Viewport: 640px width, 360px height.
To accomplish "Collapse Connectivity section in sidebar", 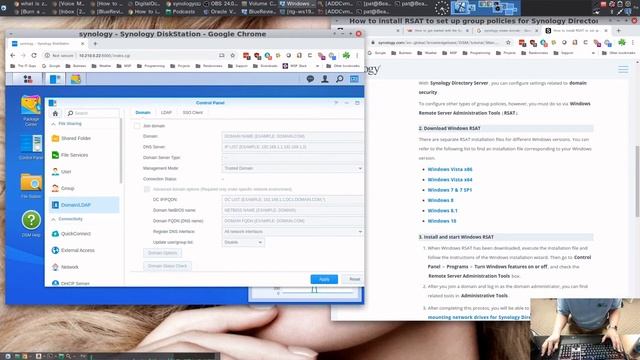I will 53,219.
